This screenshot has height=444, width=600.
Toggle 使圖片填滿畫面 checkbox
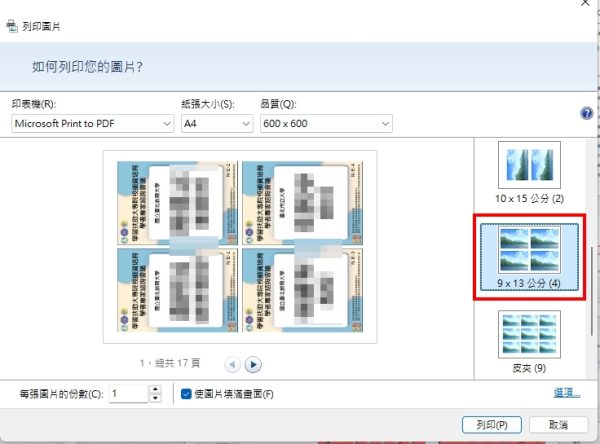(x=188, y=394)
